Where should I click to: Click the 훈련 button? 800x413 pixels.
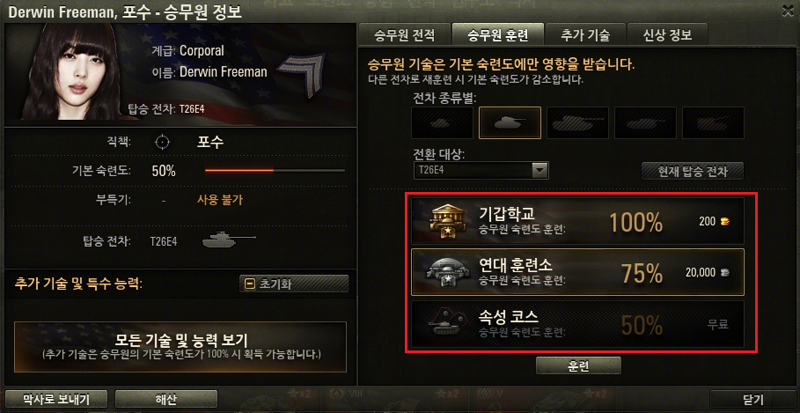(x=578, y=366)
